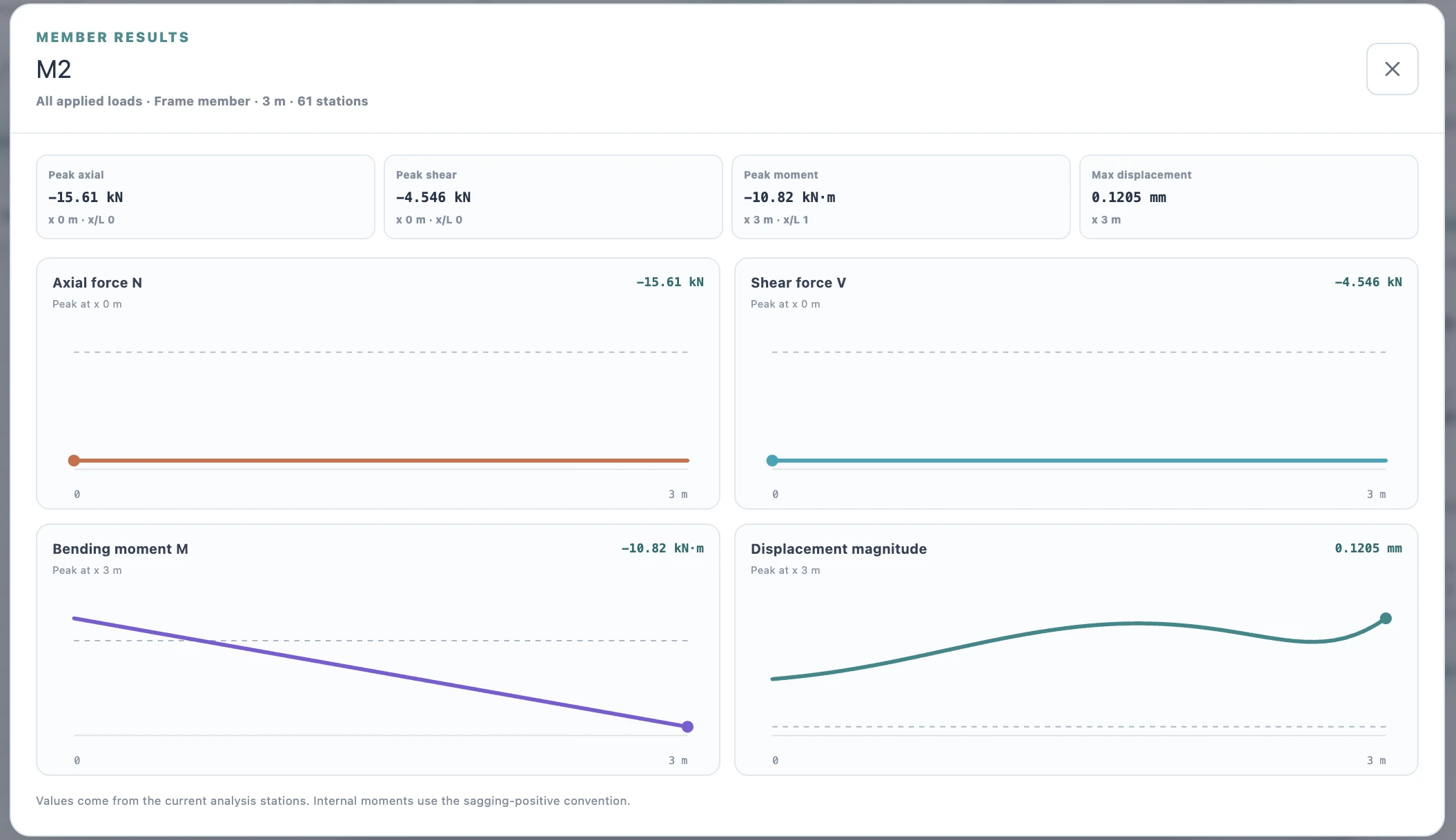Image resolution: width=1456 pixels, height=840 pixels.
Task: Click the 0.1205 mm value in displacement chart header
Action: point(1368,548)
